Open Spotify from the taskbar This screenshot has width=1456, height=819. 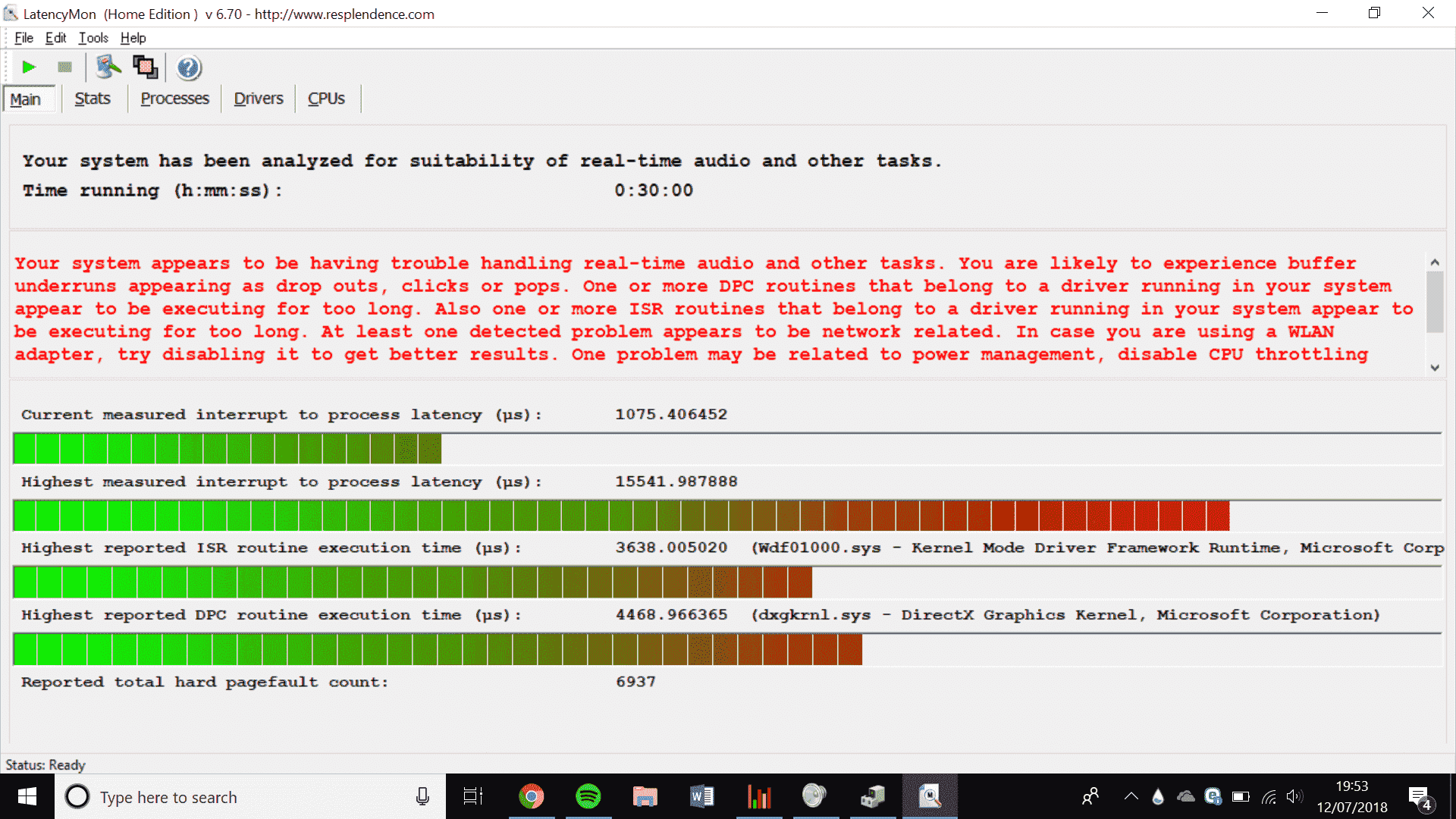[588, 796]
